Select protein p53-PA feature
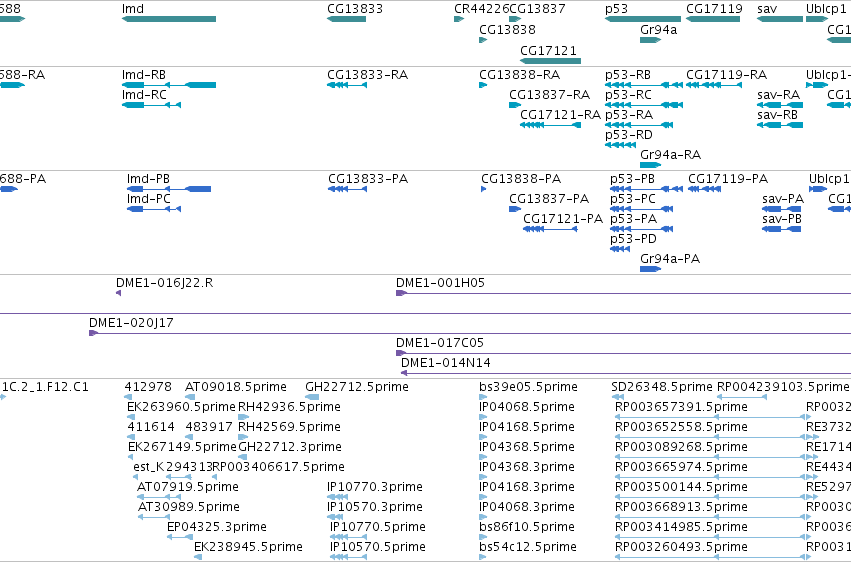Screen dimensions: 851x562 pyautogui.click(x=642, y=229)
